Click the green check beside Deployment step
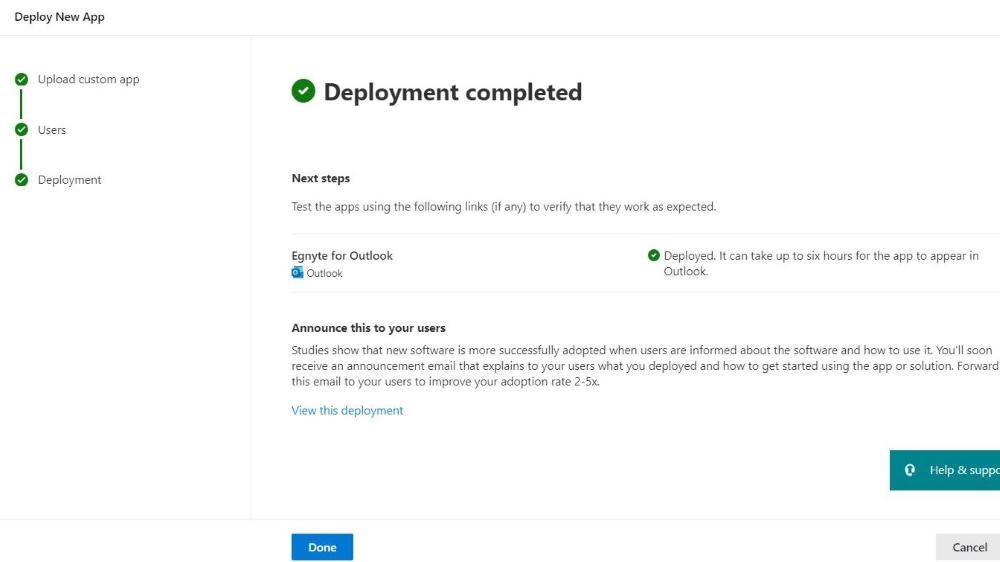 [x=22, y=180]
